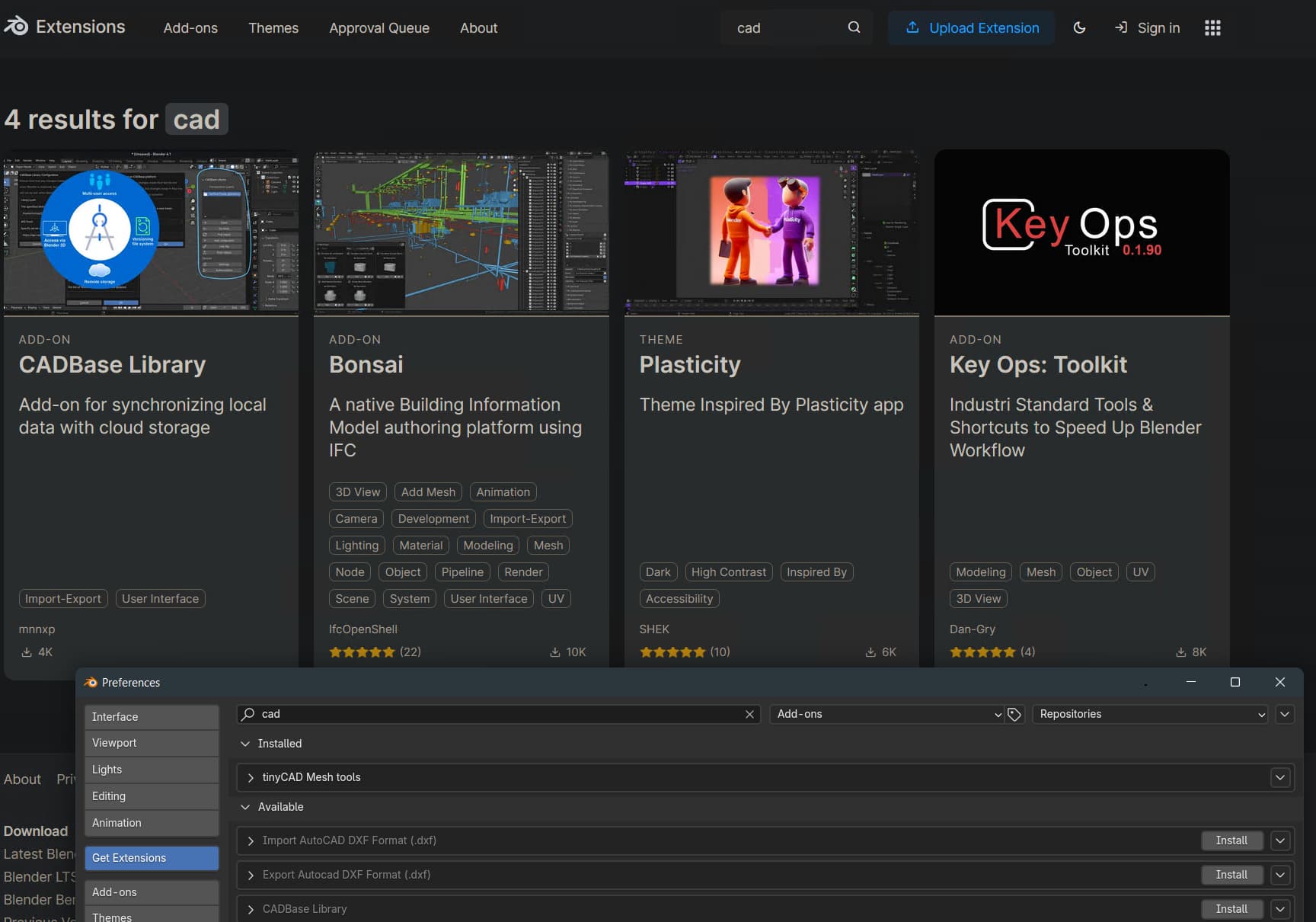Expand Import AutoCAD DXF Format row
Image resolution: width=1316 pixels, height=922 pixels.
[251, 840]
